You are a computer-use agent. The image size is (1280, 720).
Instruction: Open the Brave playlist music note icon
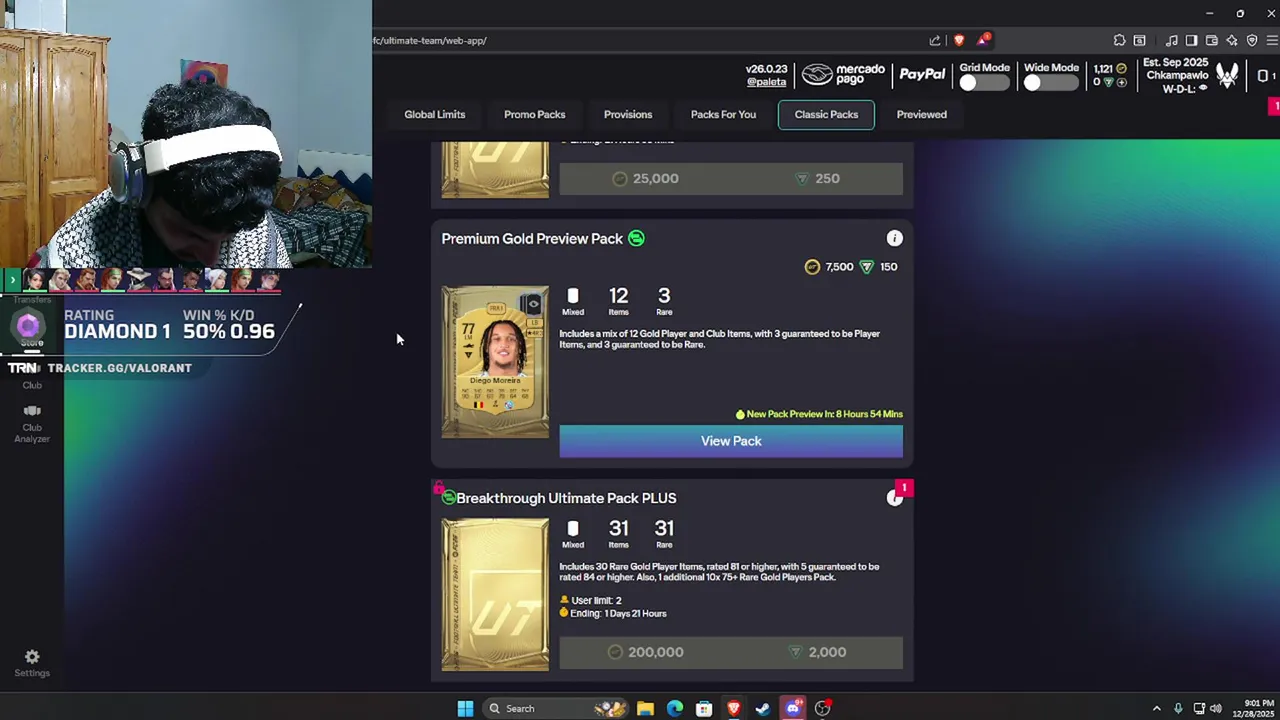click(1171, 40)
